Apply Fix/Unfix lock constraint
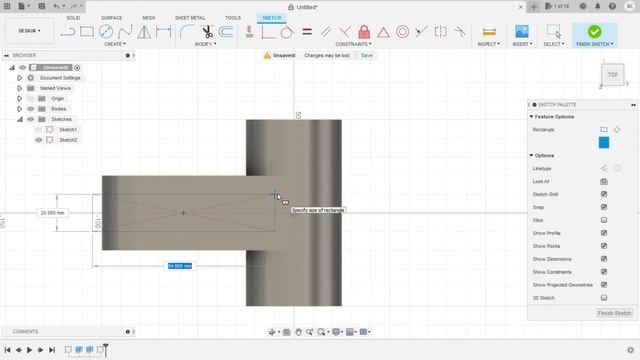The height and width of the screenshot is (360, 640). point(364,32)
